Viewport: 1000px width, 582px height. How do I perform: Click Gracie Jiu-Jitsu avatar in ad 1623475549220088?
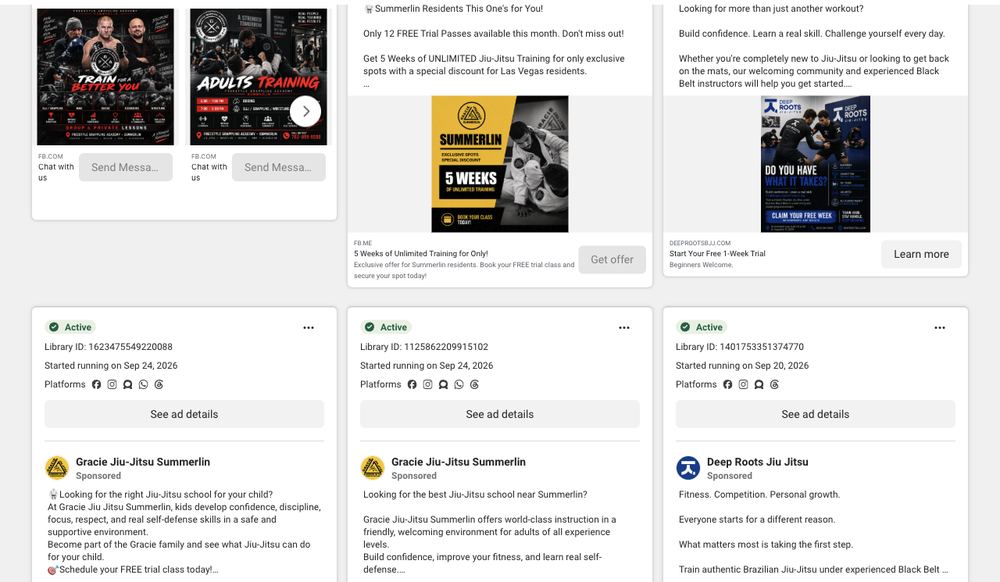coord(57,468)
